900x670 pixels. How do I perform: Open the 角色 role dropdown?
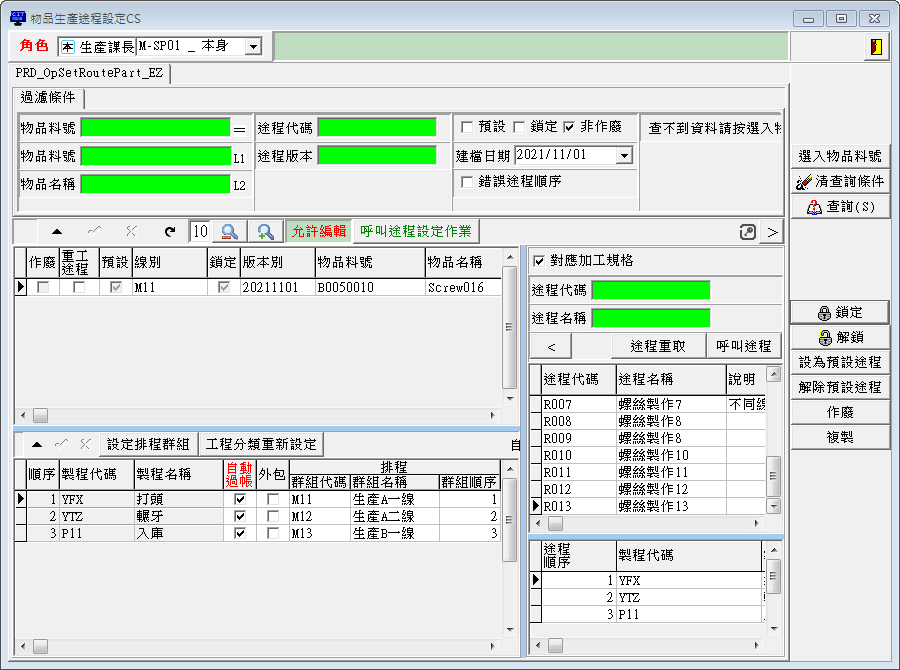point(252,46)
